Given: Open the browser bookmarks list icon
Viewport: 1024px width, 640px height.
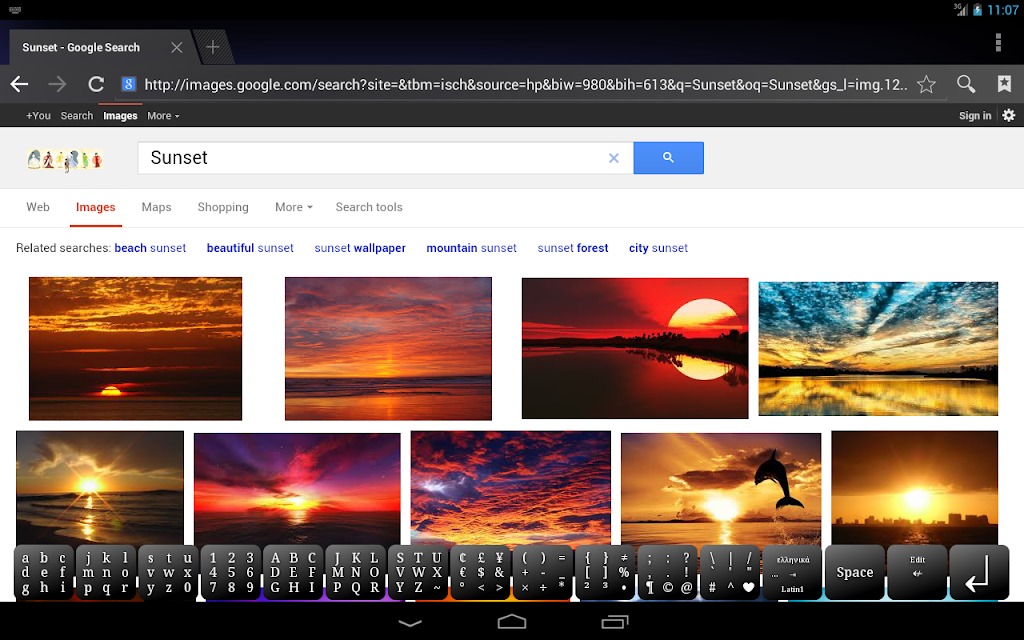Looking at the screenshot, I should tap(1003, 85).
